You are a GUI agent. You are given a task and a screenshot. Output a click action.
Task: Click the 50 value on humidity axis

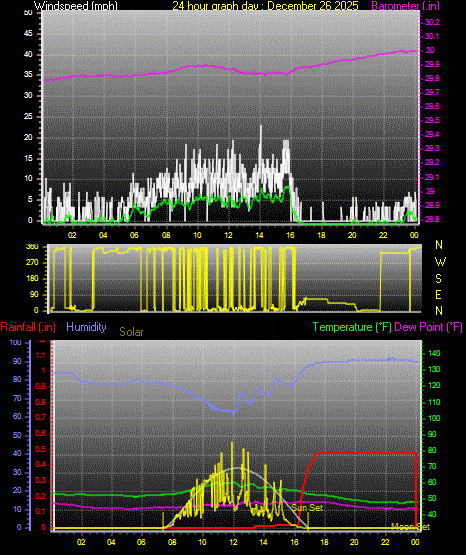coord(17,435)
